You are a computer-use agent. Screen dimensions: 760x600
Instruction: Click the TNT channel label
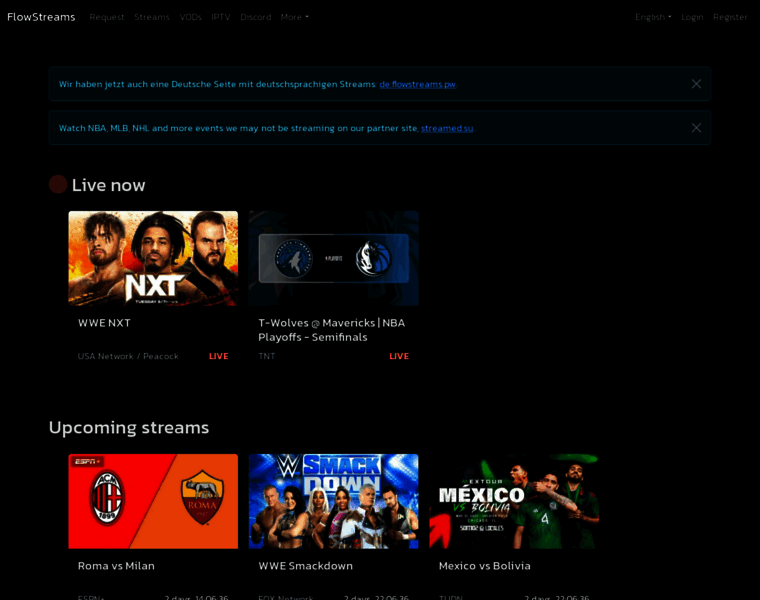coord(267,356)
